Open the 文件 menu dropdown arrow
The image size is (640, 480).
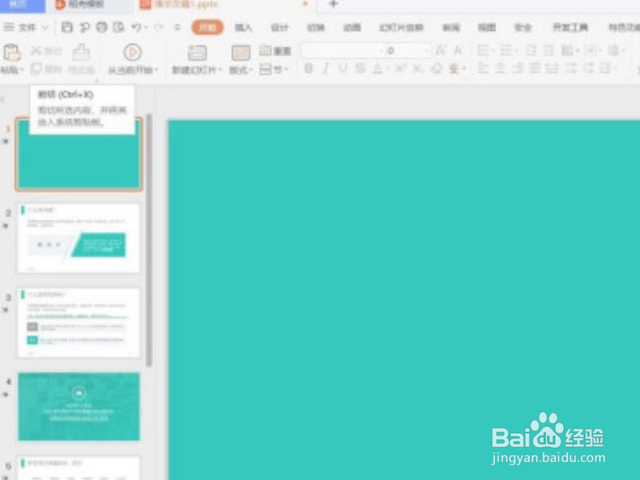45,28
